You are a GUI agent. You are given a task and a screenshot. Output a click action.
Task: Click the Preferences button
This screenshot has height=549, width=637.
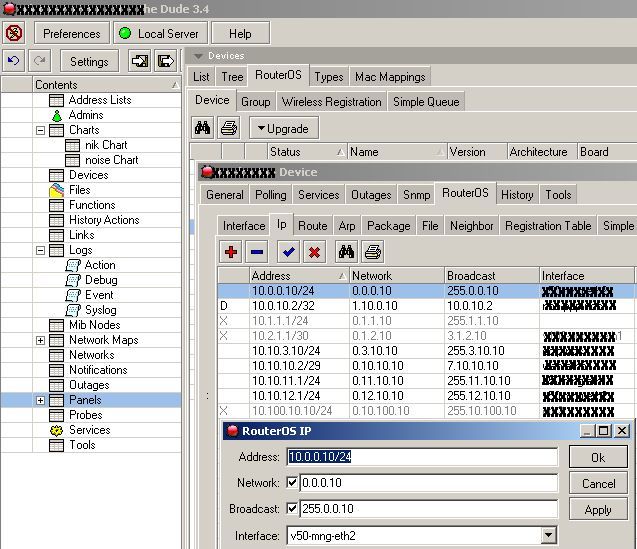tap(72, 33)
